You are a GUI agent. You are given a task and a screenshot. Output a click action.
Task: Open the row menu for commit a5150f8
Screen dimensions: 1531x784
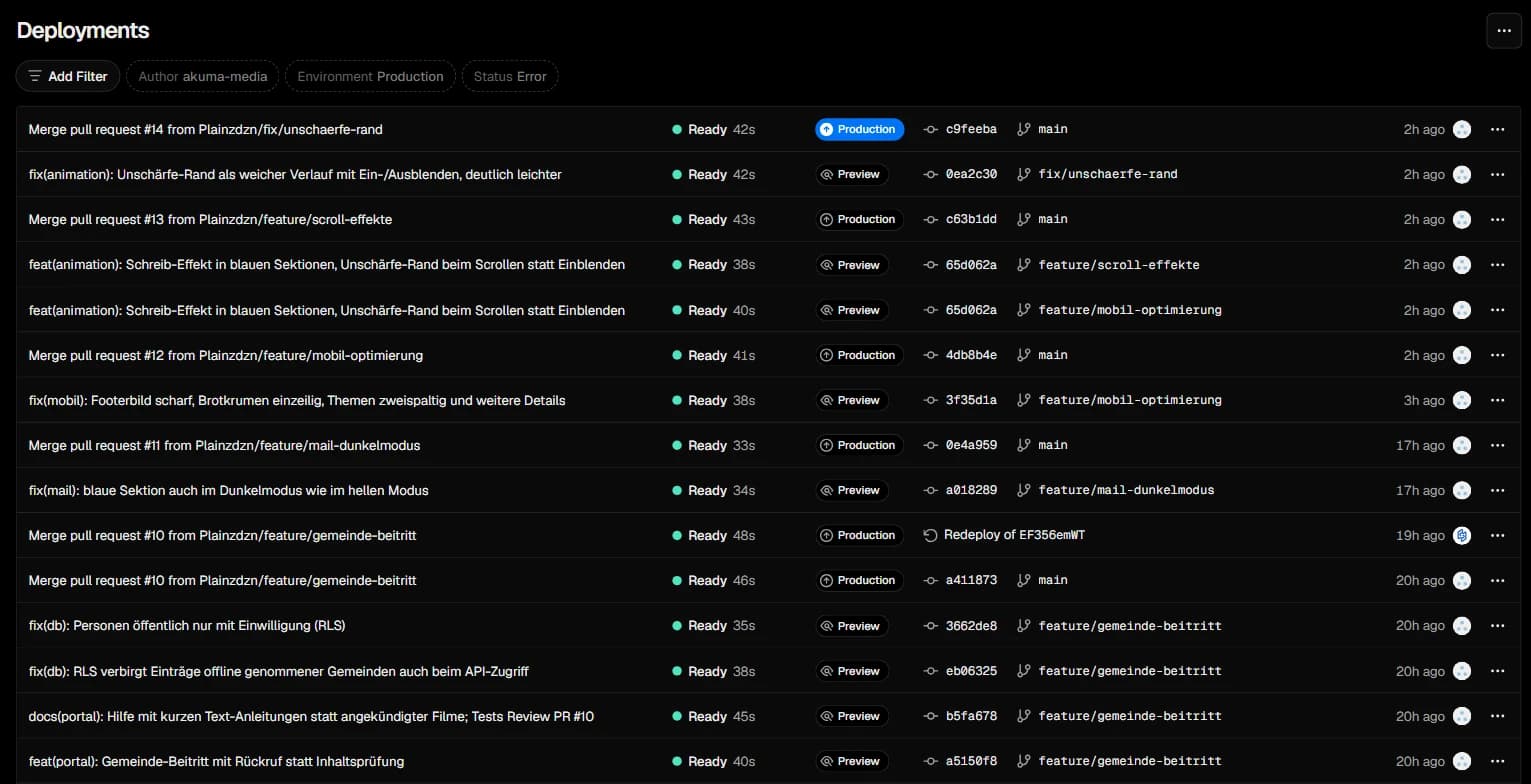pyautogui.click(x=1497, y=761)
